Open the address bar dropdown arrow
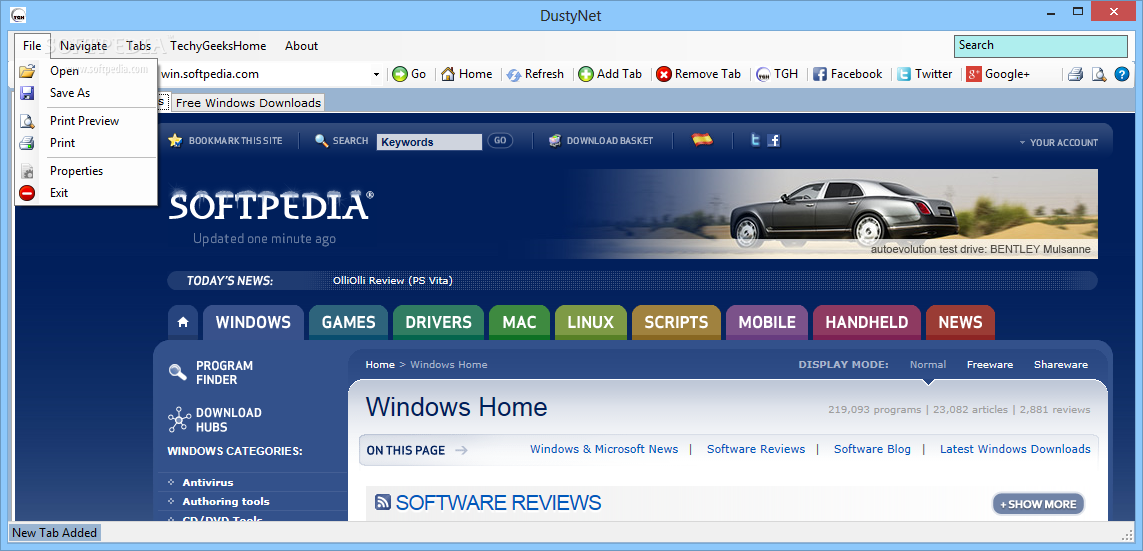Image resolution: width=1143 pixels, height=551 pixels. click(376, 74)
